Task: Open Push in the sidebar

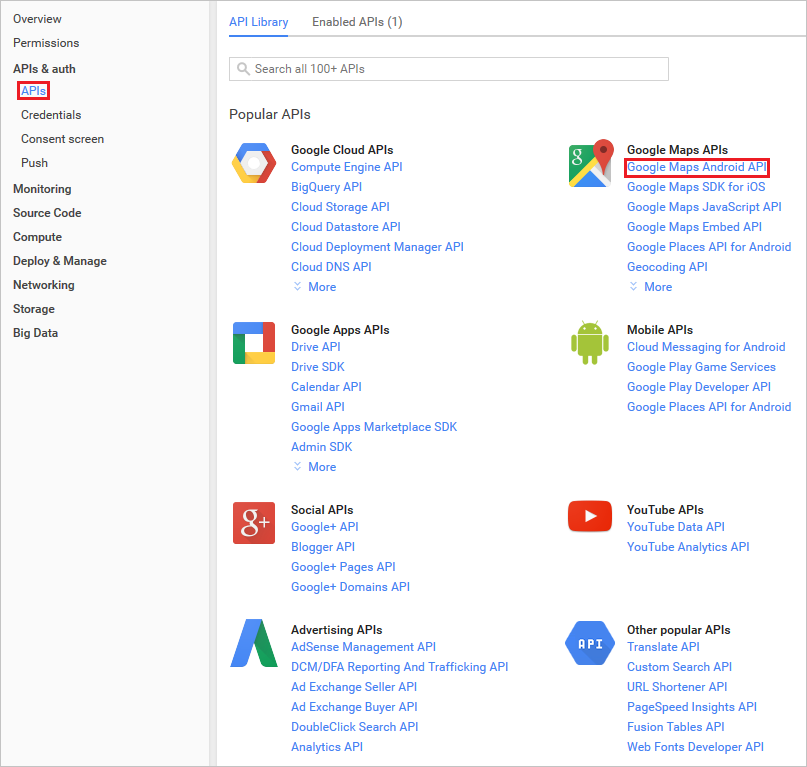Action: 34,163
